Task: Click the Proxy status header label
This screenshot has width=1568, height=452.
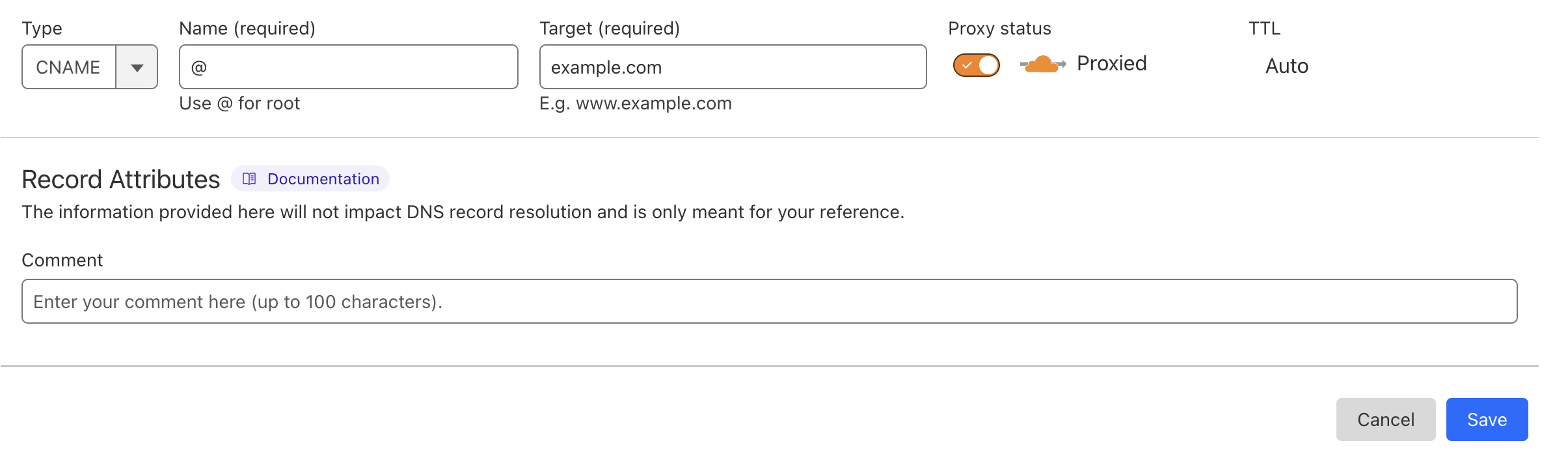Action: 999,28
